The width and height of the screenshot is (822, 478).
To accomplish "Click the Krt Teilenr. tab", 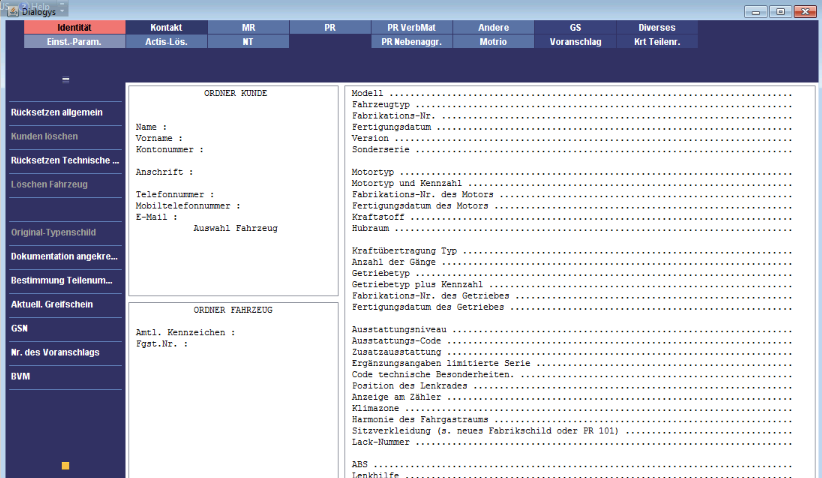I will pos(657,42).
